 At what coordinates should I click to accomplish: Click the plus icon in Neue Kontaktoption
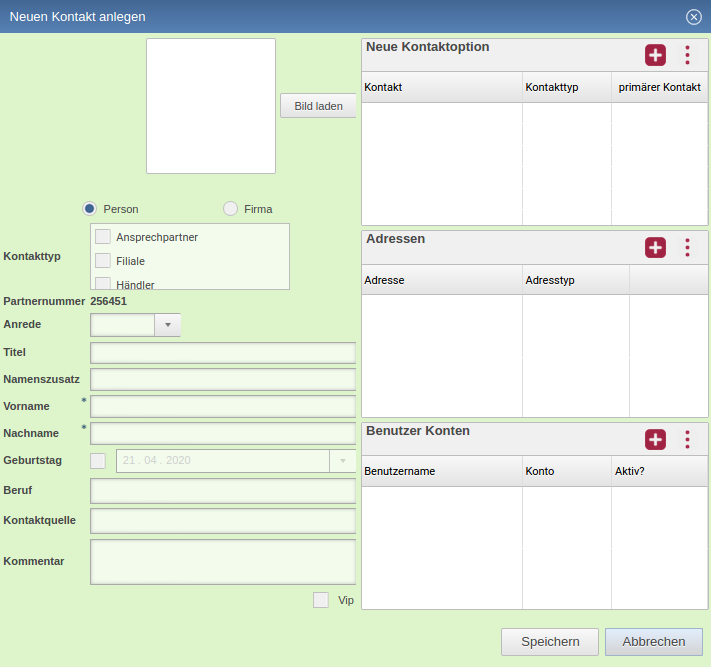pos(655,56)
